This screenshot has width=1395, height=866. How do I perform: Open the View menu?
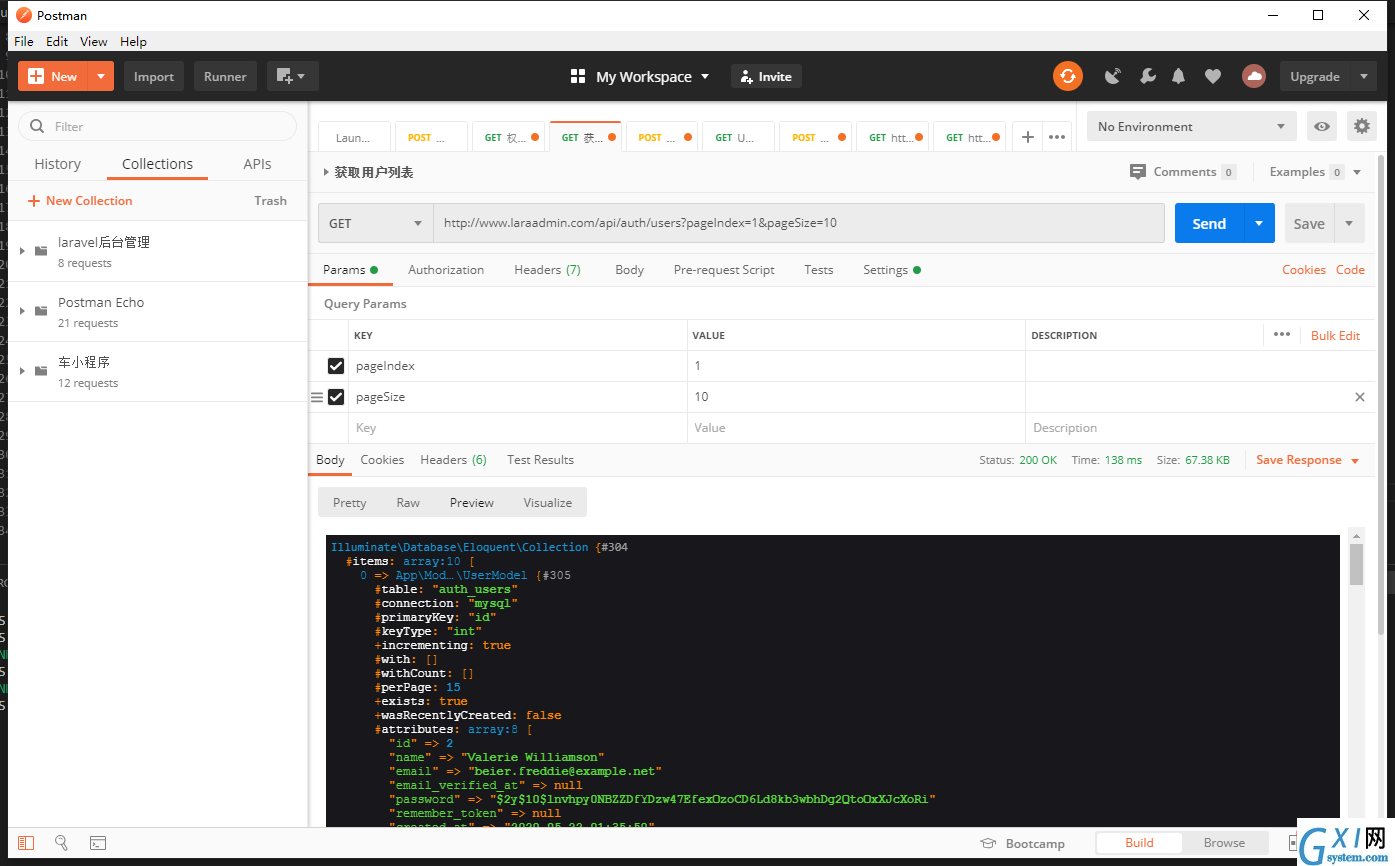click(x=94, y=41)
